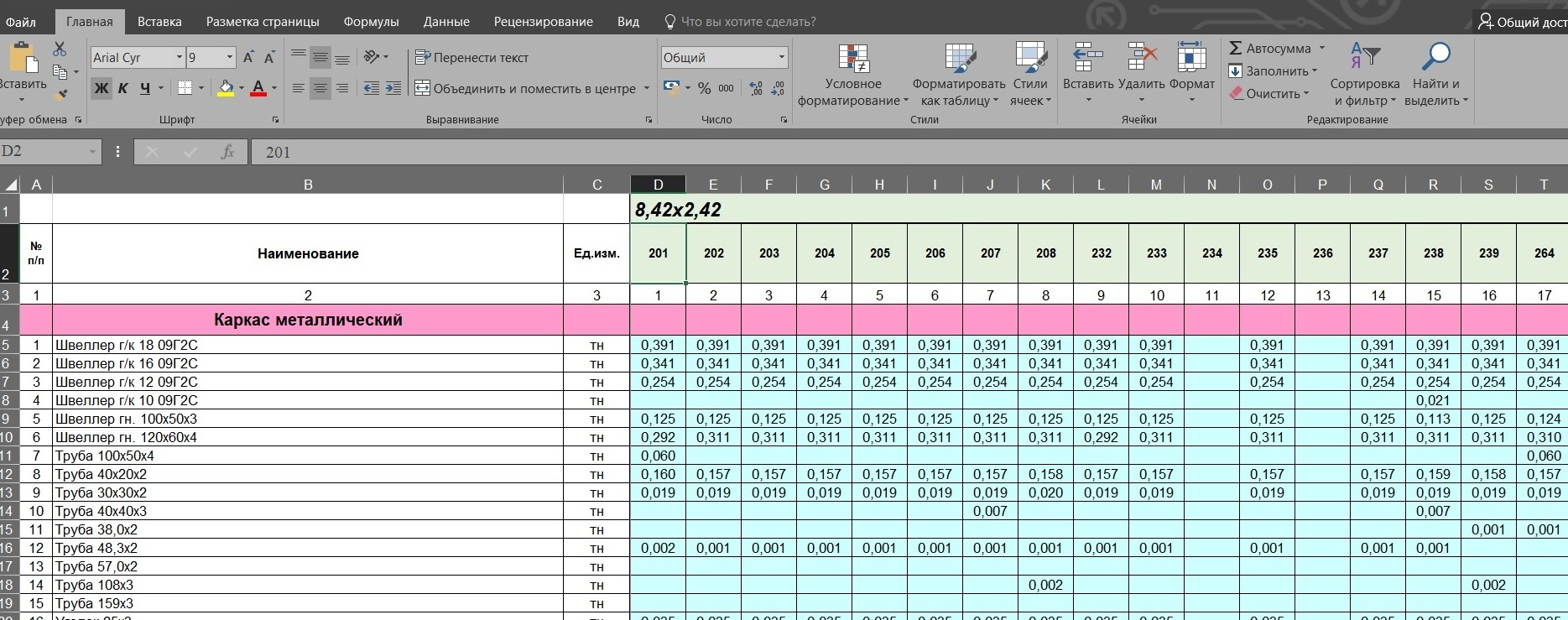The width and height of the screenshot is (1568, 620).
Task: Click the Borders icon
Action: point(185,88)
